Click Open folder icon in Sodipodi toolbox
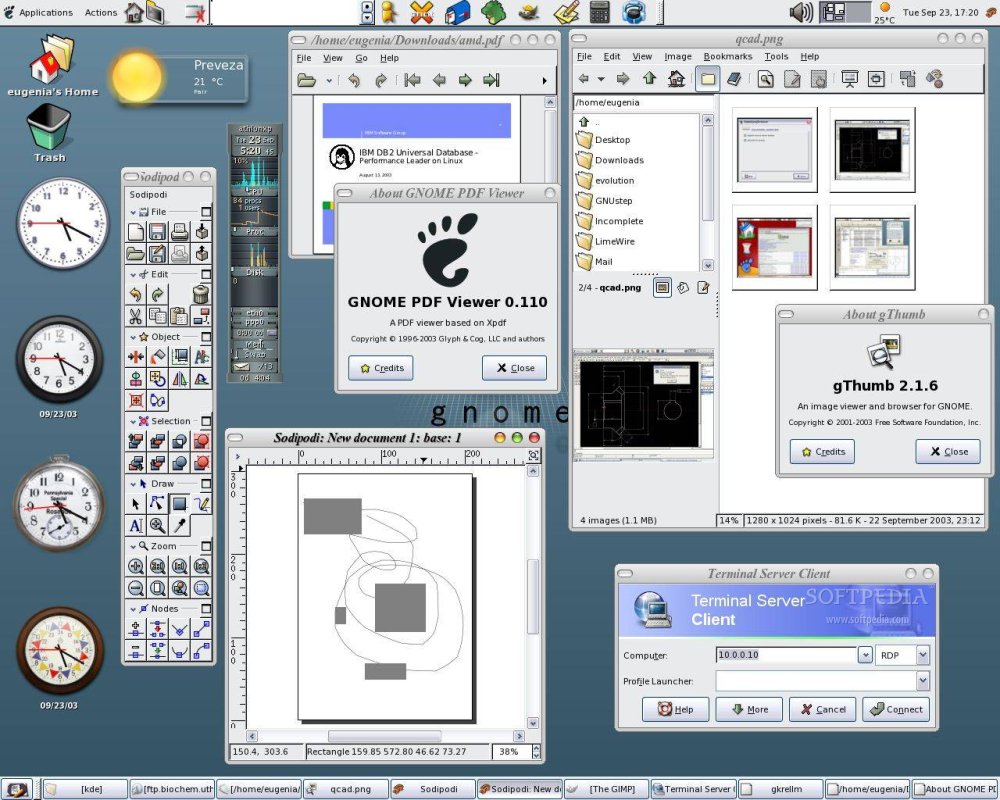Viewport: 1000px width, 800px height. pos(136,253)
